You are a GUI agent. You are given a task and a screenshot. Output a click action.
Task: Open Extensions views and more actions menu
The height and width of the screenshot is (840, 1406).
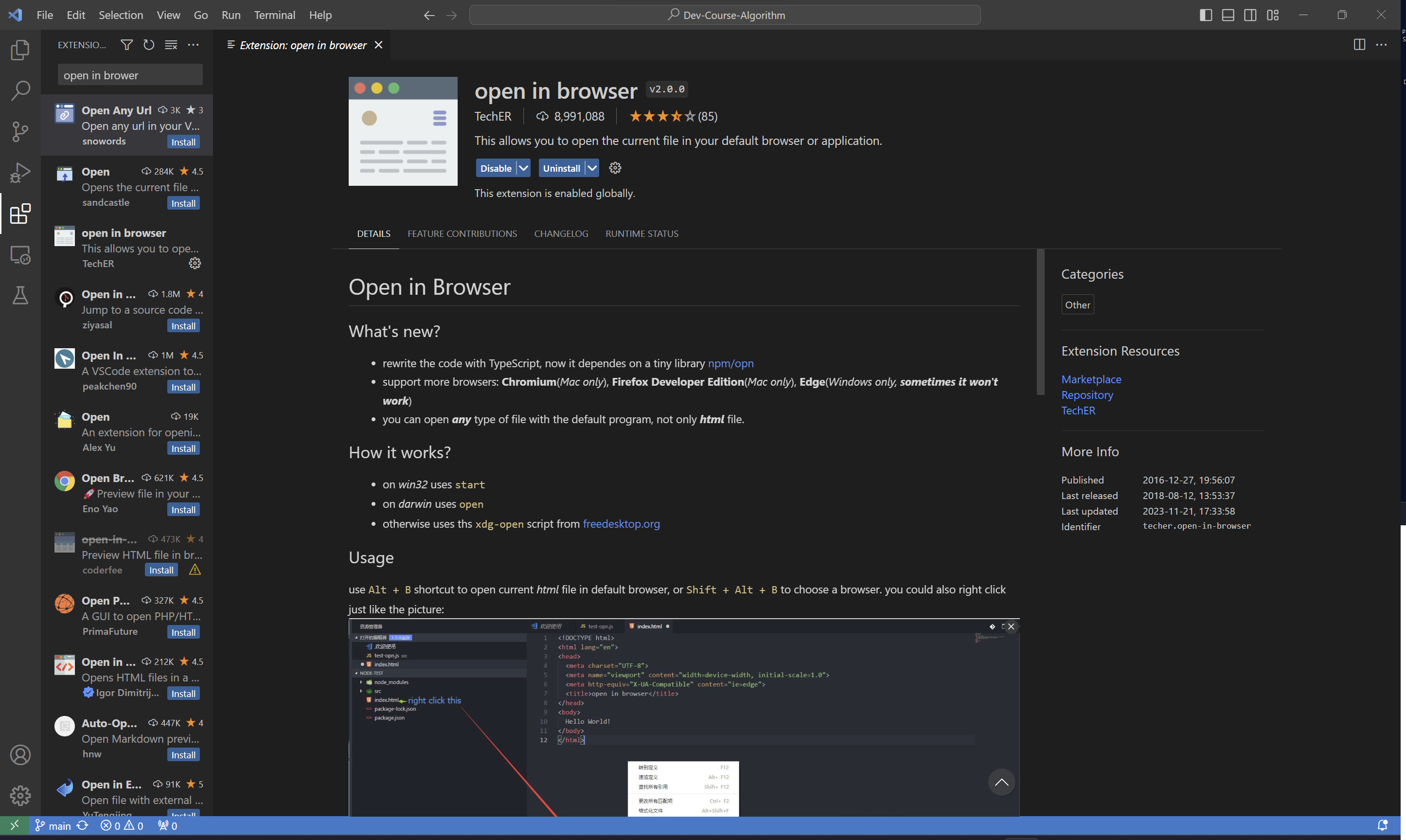[193, 45]
